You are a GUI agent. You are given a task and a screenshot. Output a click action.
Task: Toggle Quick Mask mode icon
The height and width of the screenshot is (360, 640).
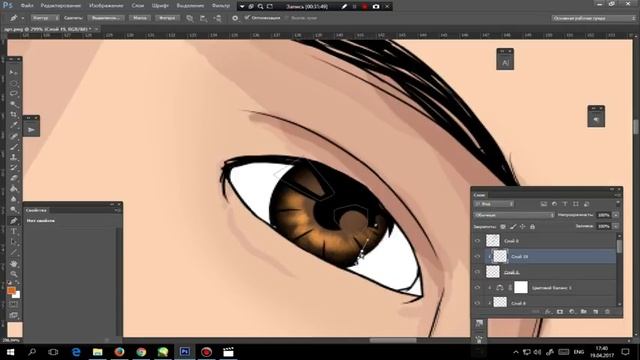13,304
